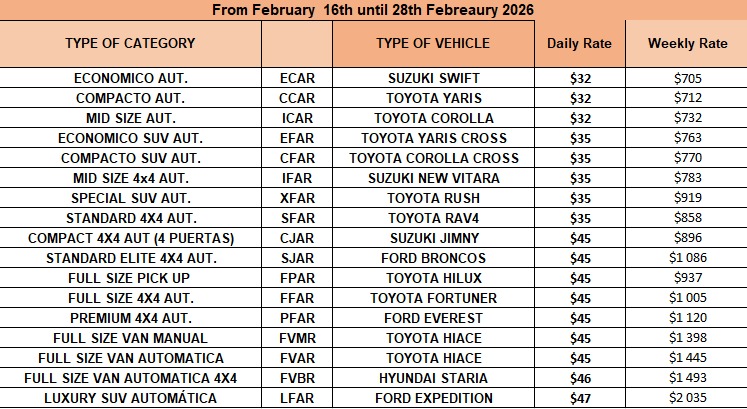Click the $1 120 weekly rate cell
The width and height of the screenshot is (747, 409).
pyautogui.click(x=686, y=318)
